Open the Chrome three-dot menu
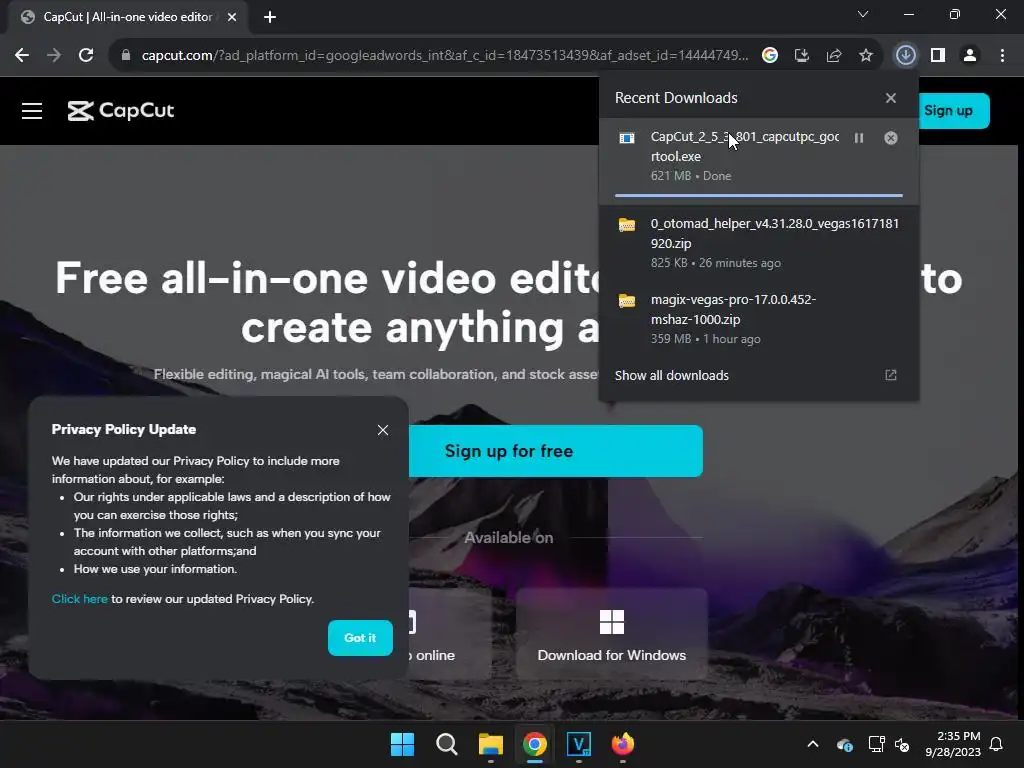The width and height of the screenshot is (1024, 768). coord(1002,56)
